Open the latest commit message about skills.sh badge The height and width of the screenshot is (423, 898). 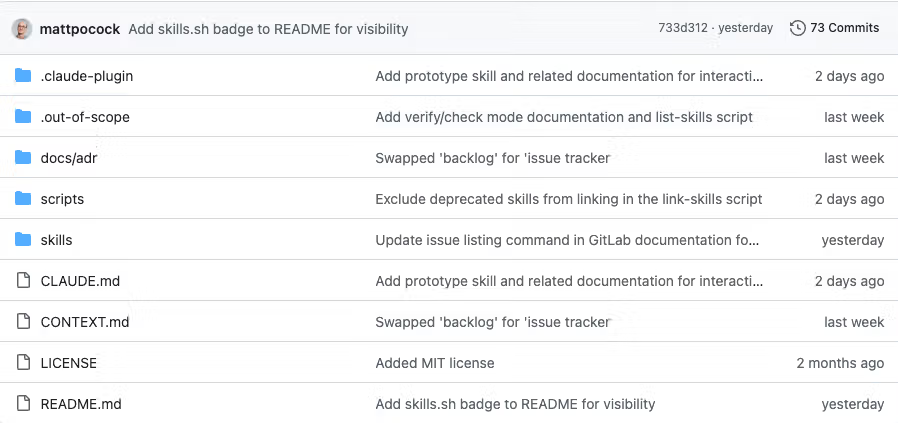click(x=268, y=29)
